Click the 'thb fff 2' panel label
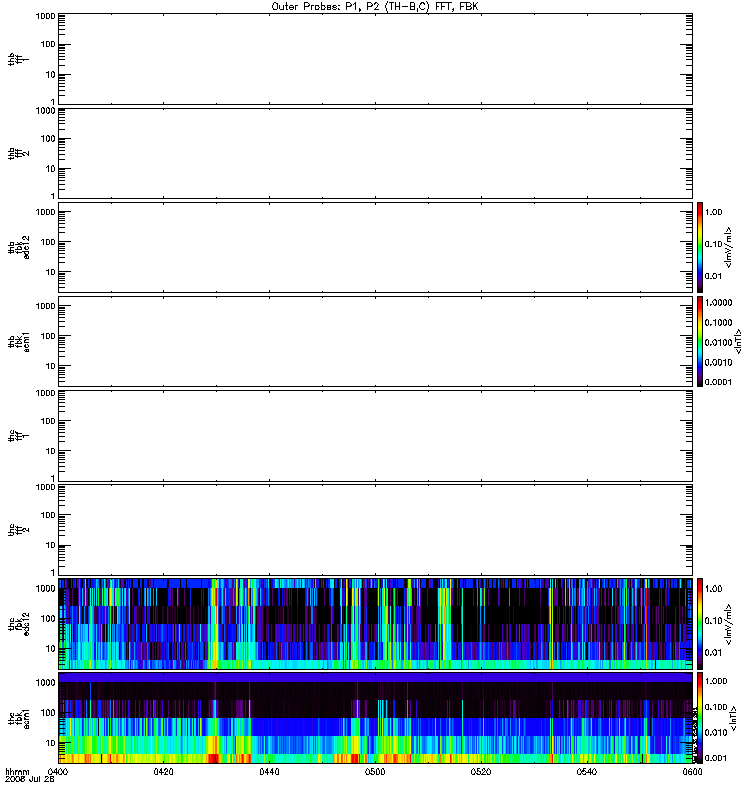Viewport: 750px width, 800px height. point(18,154)
